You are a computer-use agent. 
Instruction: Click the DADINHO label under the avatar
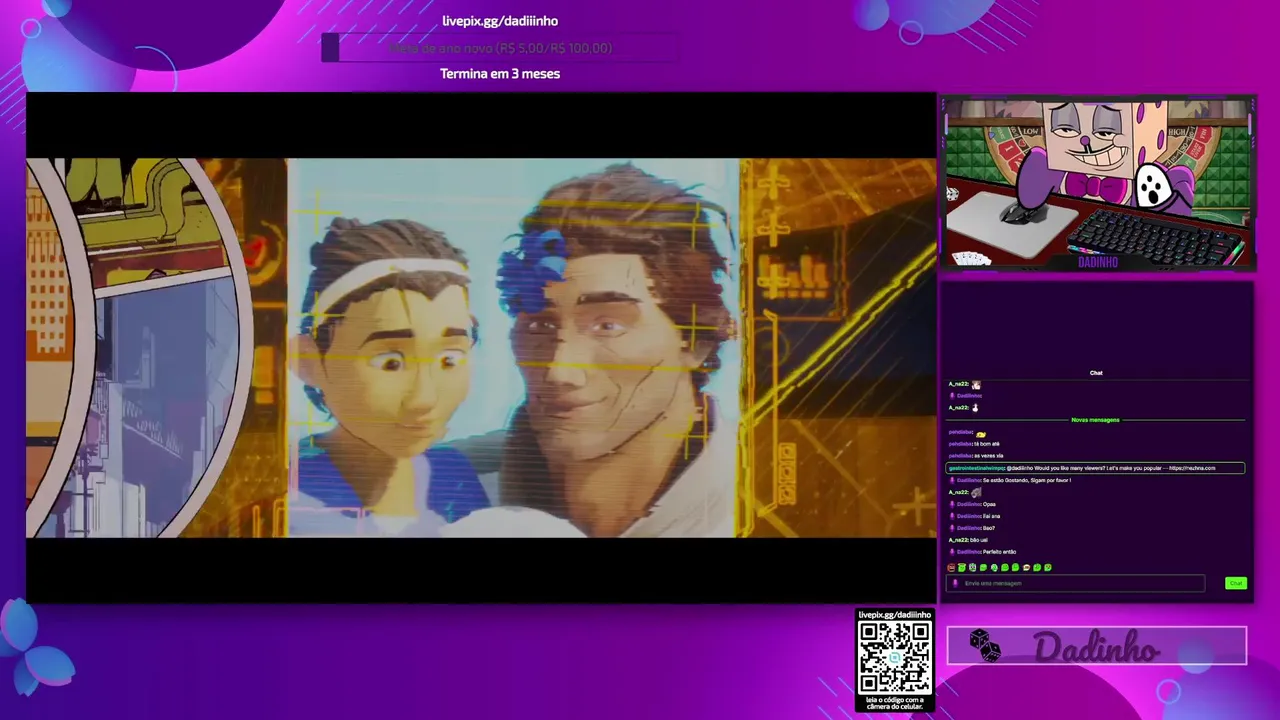(x=1097, y=262)
